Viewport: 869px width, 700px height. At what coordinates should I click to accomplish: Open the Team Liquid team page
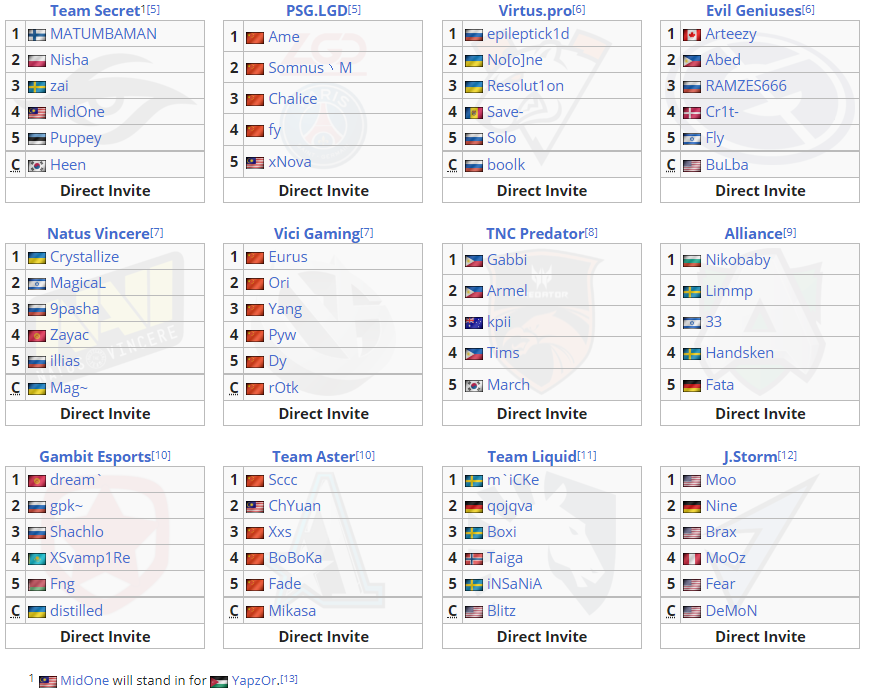(532, 457)
